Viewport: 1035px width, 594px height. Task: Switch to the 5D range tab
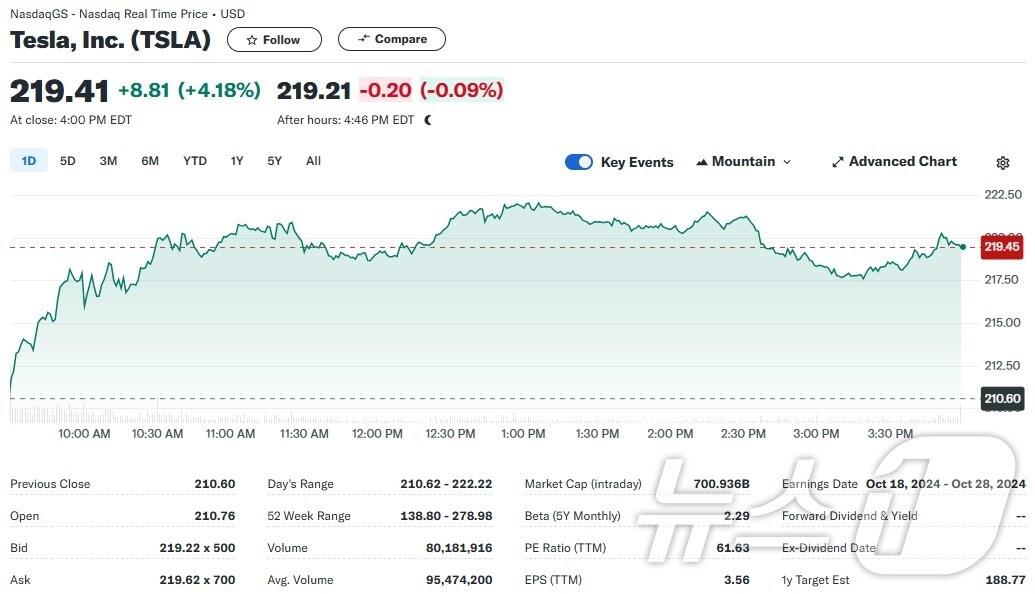(68, 161)
